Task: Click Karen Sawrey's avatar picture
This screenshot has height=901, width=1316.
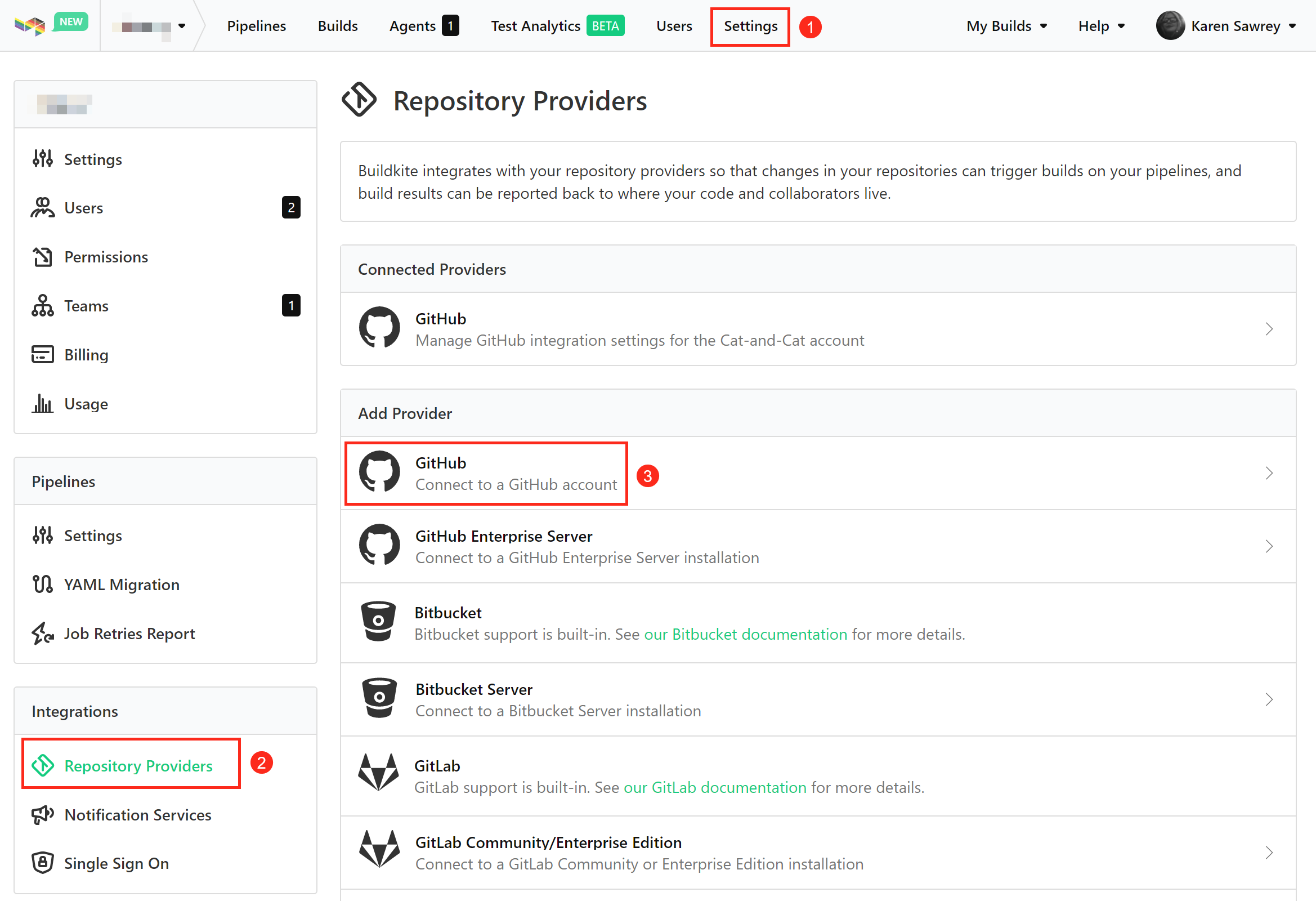Action: 1170,25
